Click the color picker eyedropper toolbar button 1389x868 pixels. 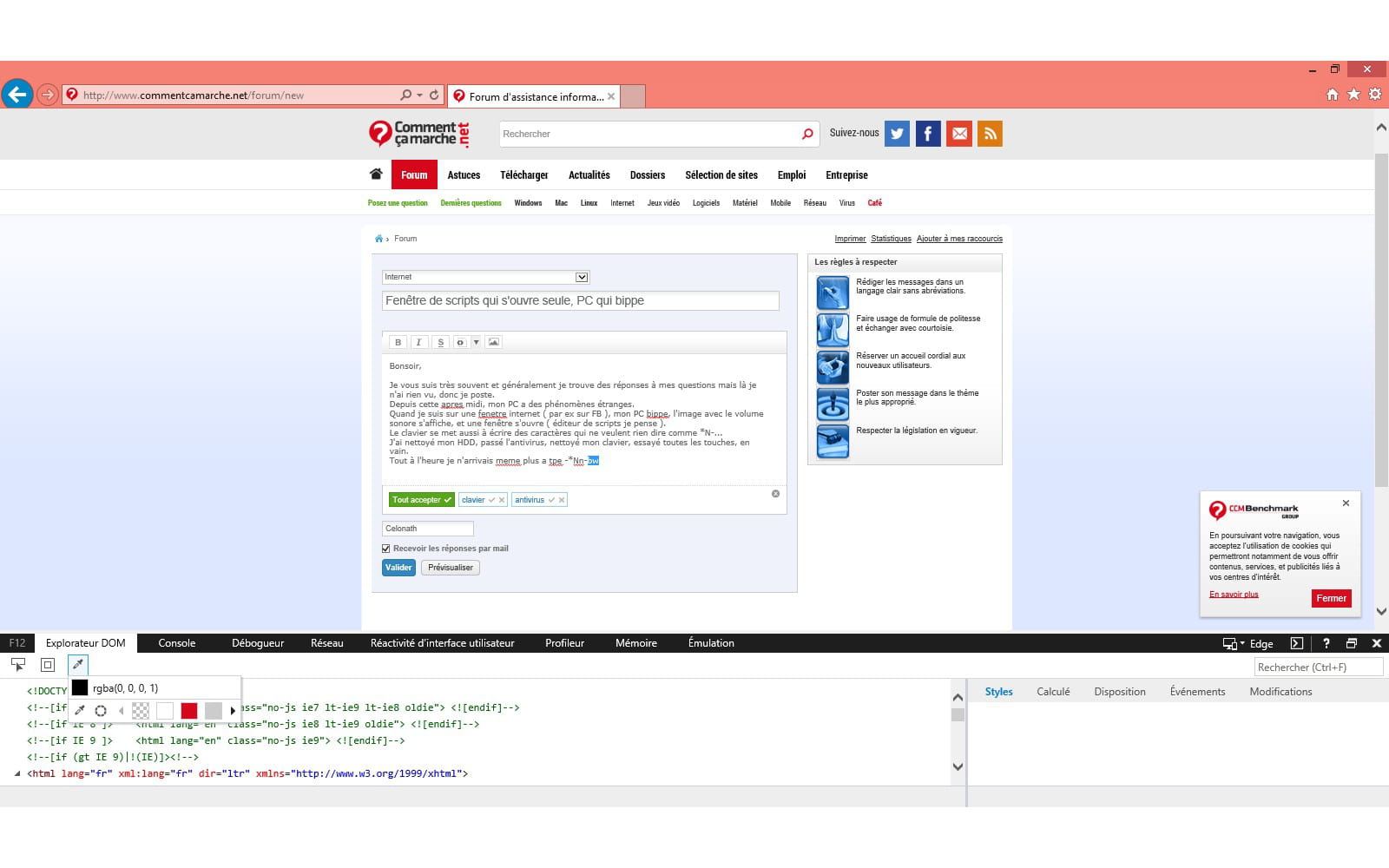[x=78, y=665]
